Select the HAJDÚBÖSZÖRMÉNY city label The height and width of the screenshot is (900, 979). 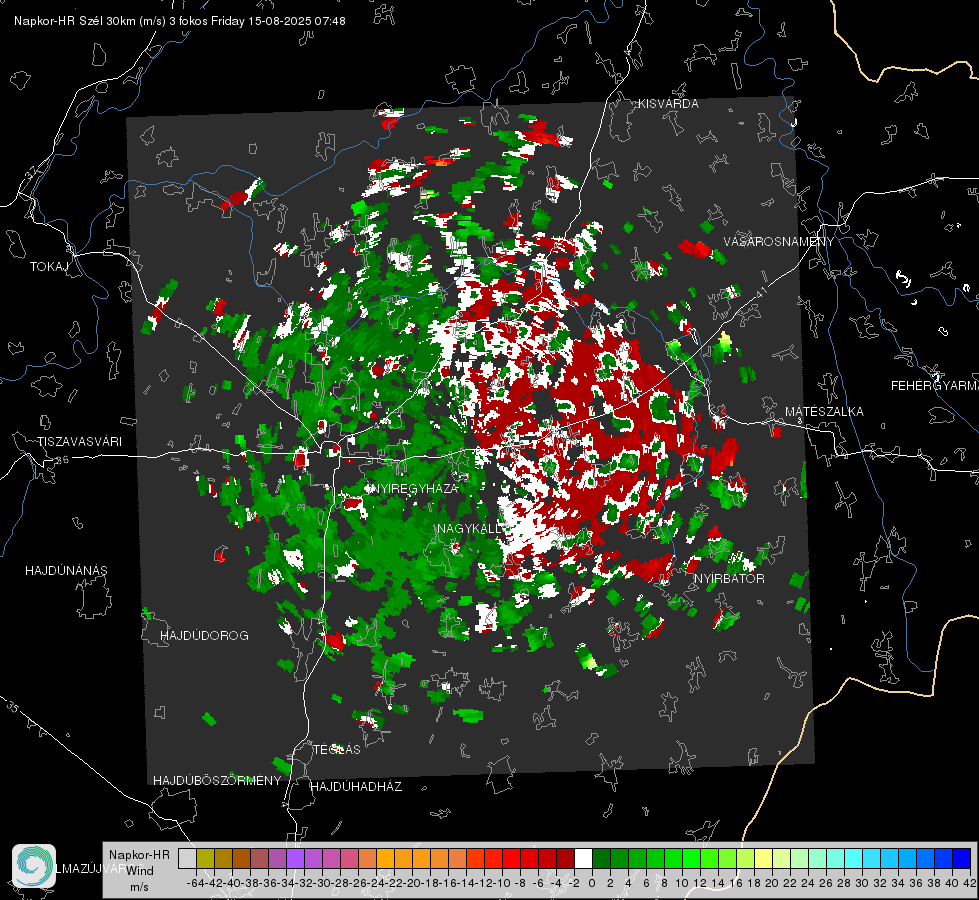217,781
